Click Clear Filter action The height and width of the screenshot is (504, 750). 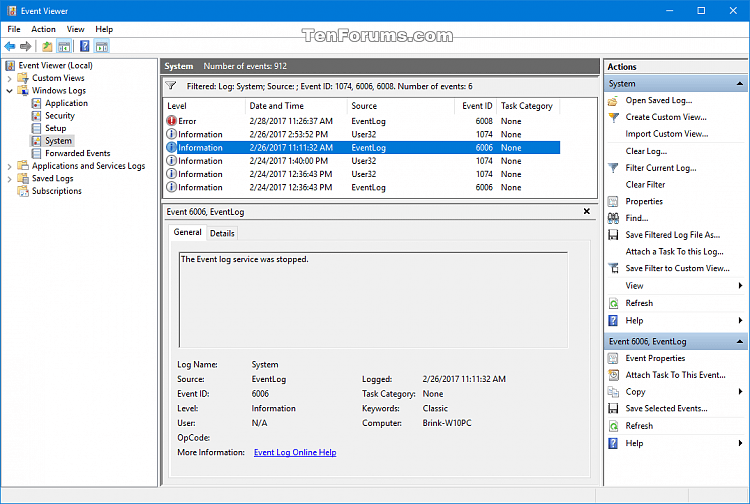645,185
